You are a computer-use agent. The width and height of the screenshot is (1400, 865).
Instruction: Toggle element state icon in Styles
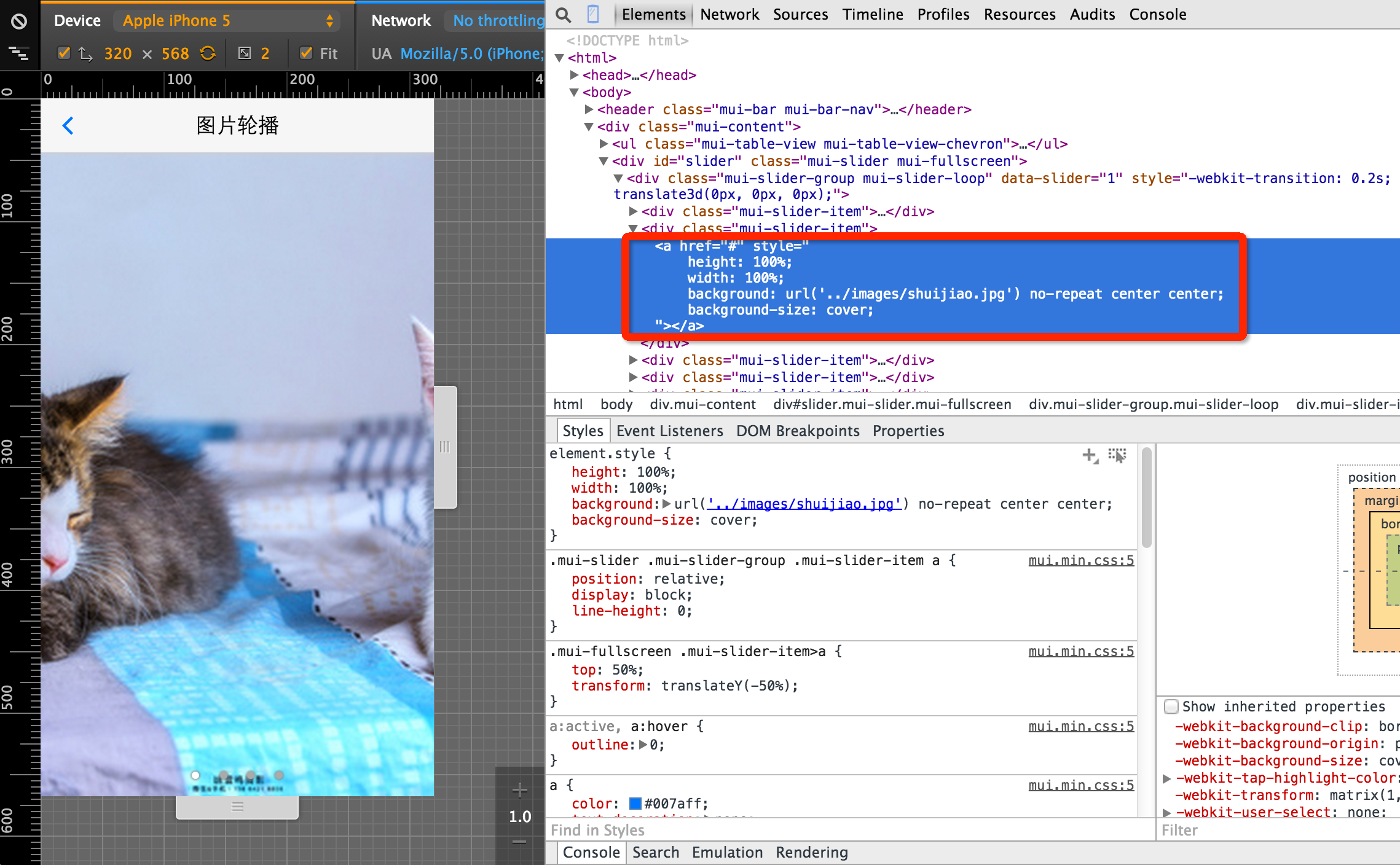1117,455
